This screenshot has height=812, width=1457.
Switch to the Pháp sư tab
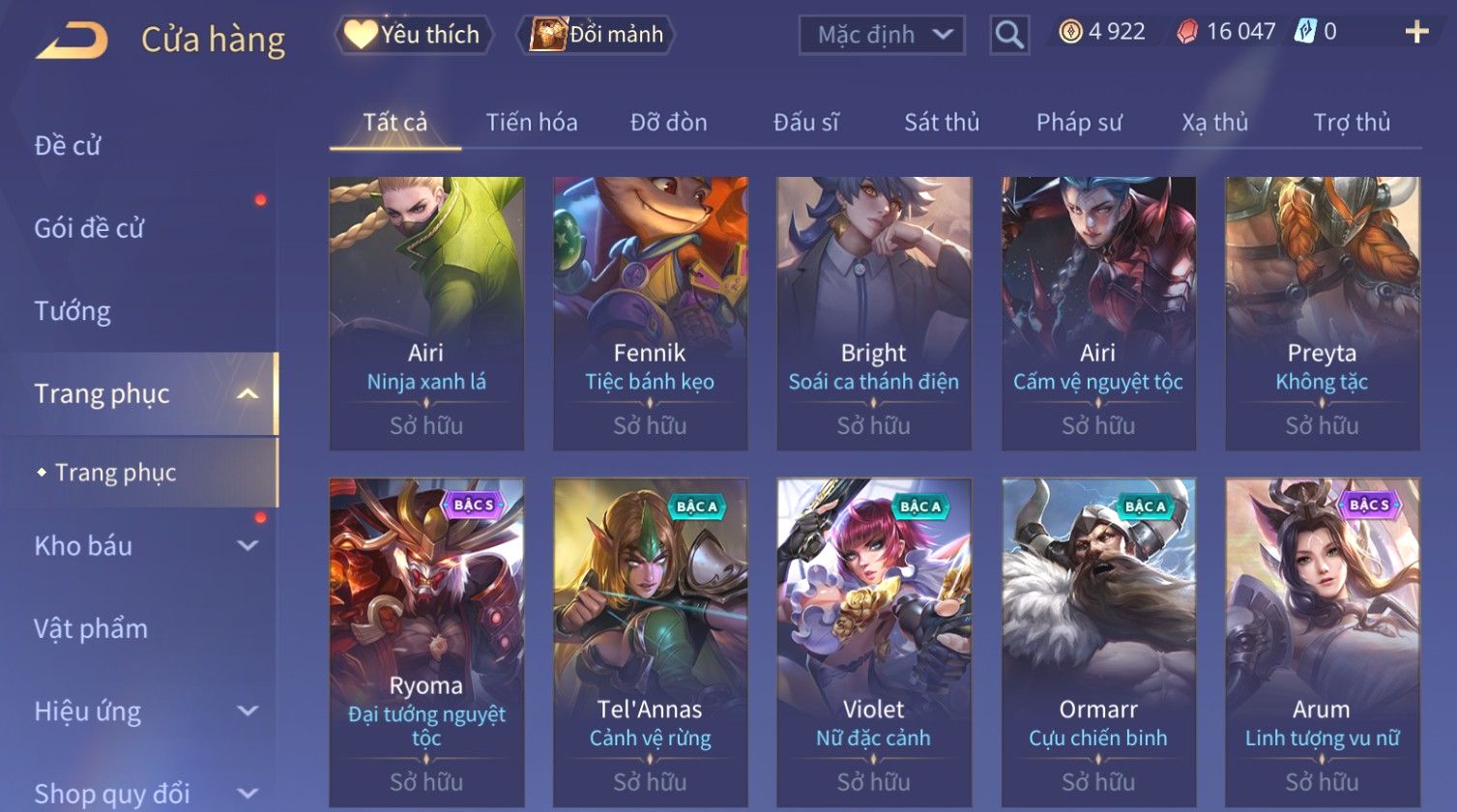point(1079,123)
